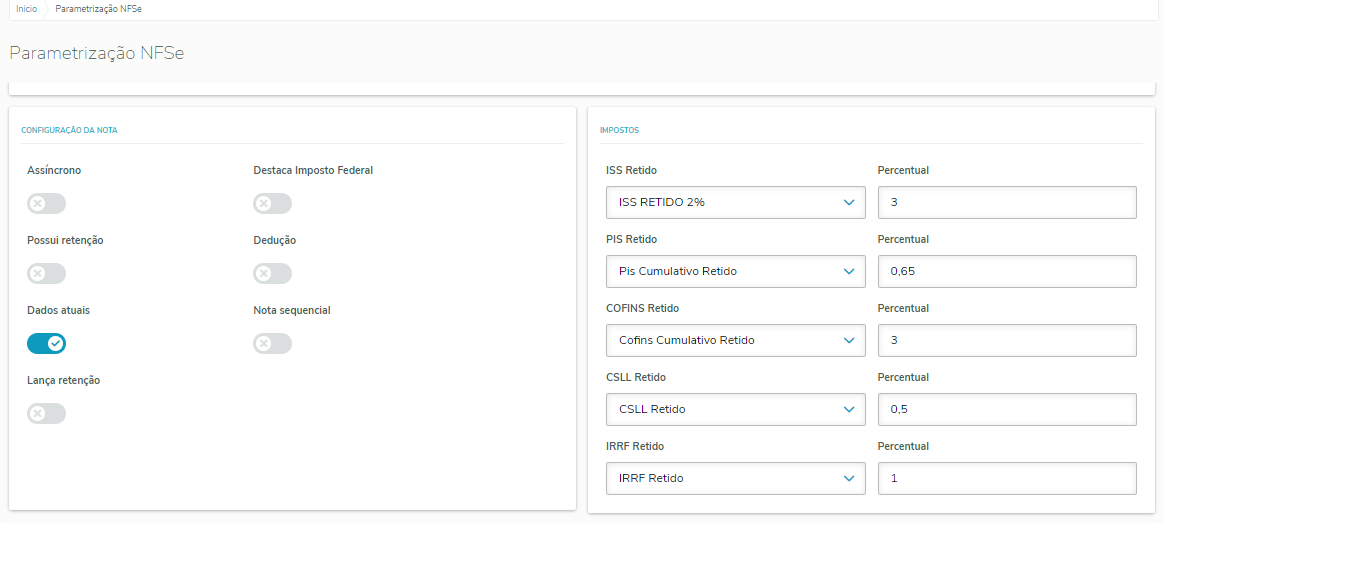The image size is (1360, 564).
Task: Enable the Dedução toggle
Action: click(x=272, y=274)
